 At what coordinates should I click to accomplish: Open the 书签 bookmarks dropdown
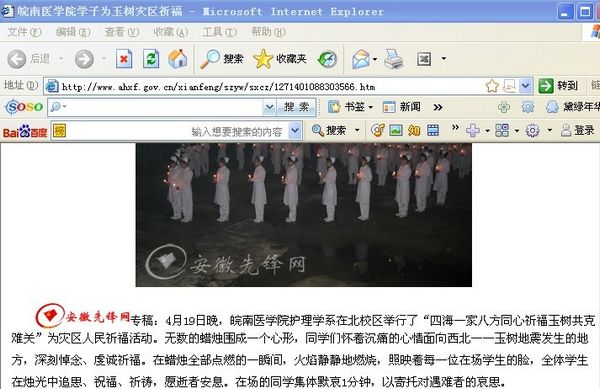[x=370, y=107]
